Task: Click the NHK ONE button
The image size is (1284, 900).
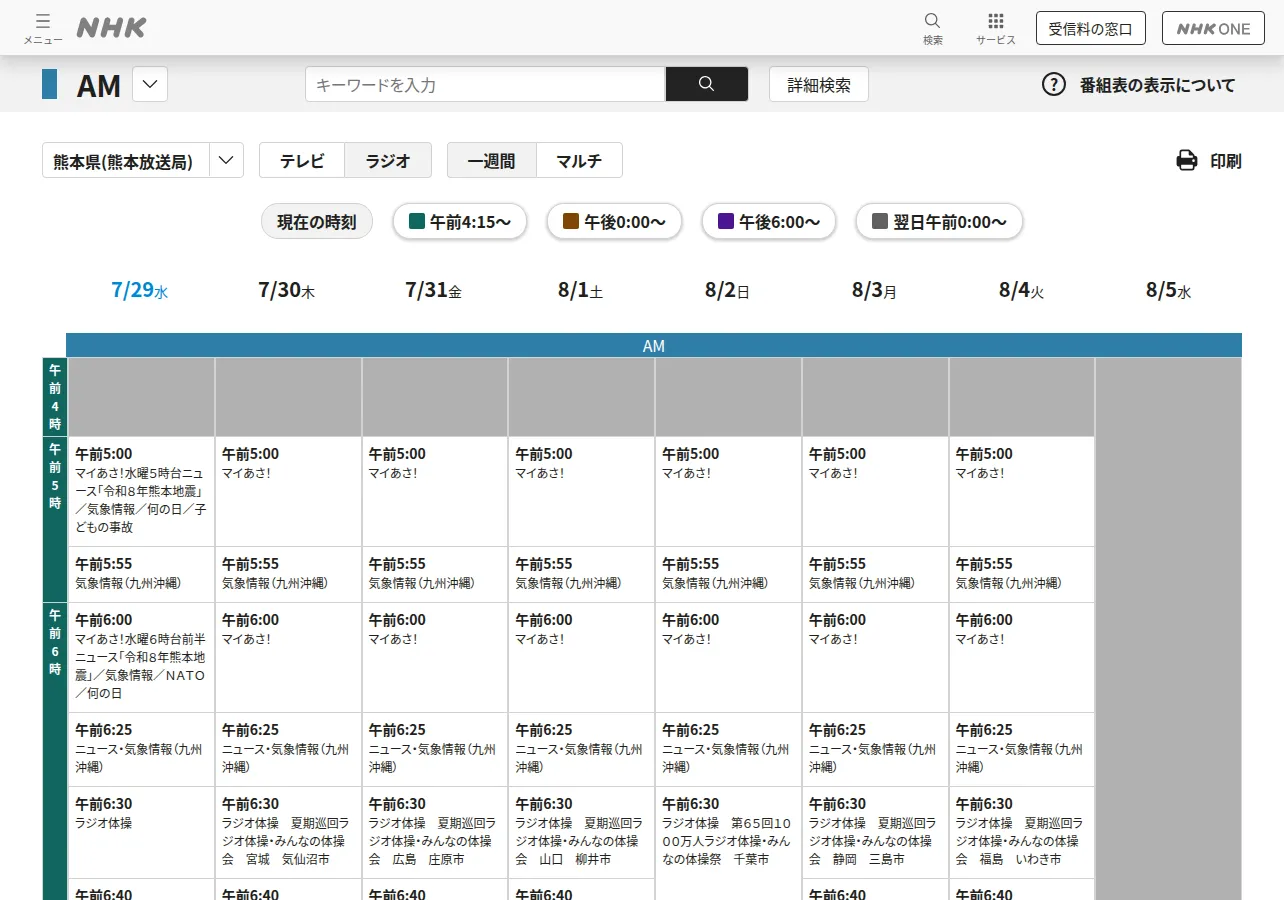Action: [x=1213, y=28]
